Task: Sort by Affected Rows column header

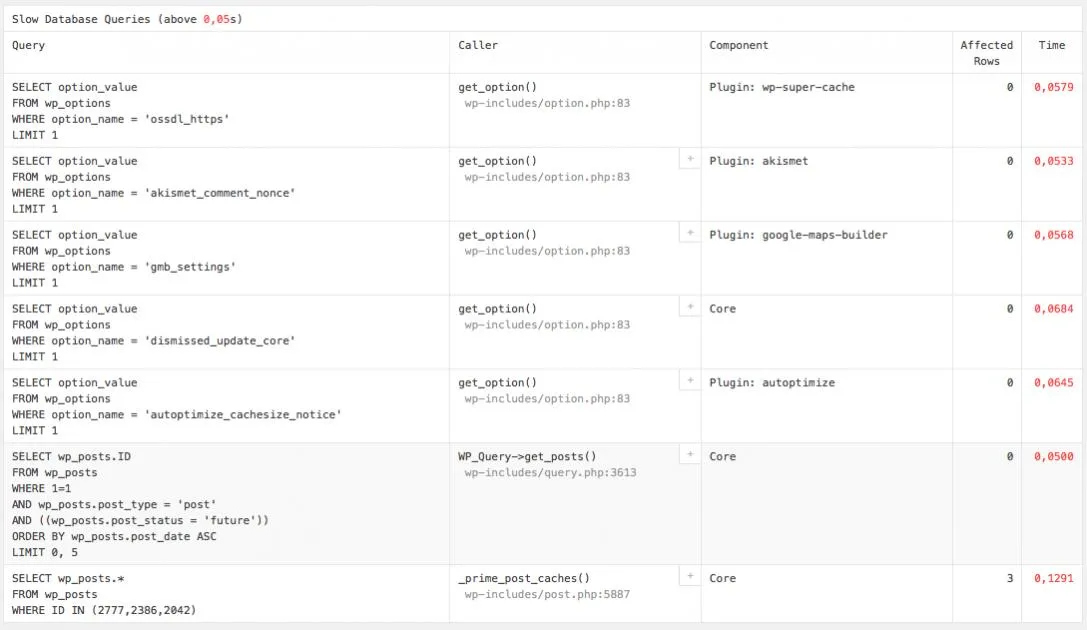Action: point(986,53)
